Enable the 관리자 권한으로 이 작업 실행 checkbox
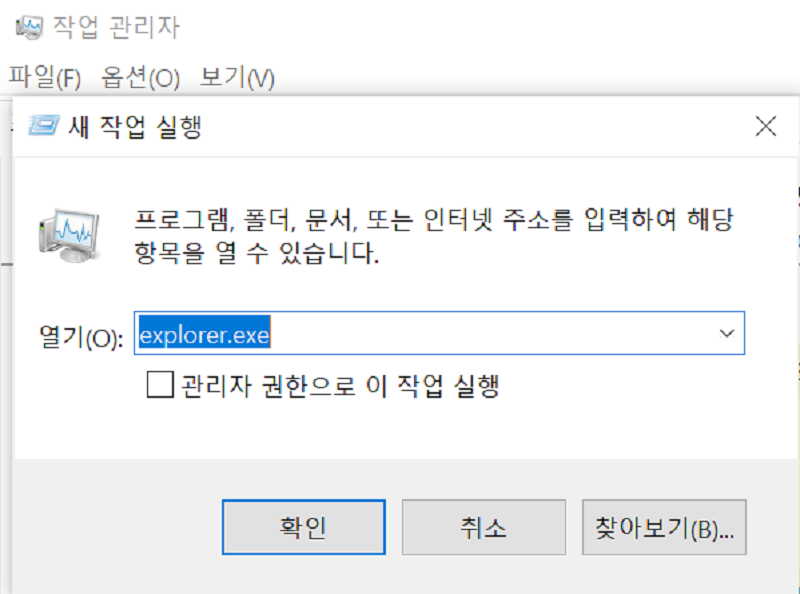The image size is (800, 594). coord(160,384)
